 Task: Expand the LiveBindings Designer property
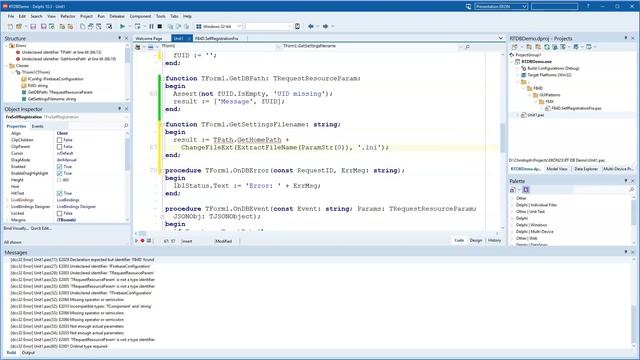point(7,207)
